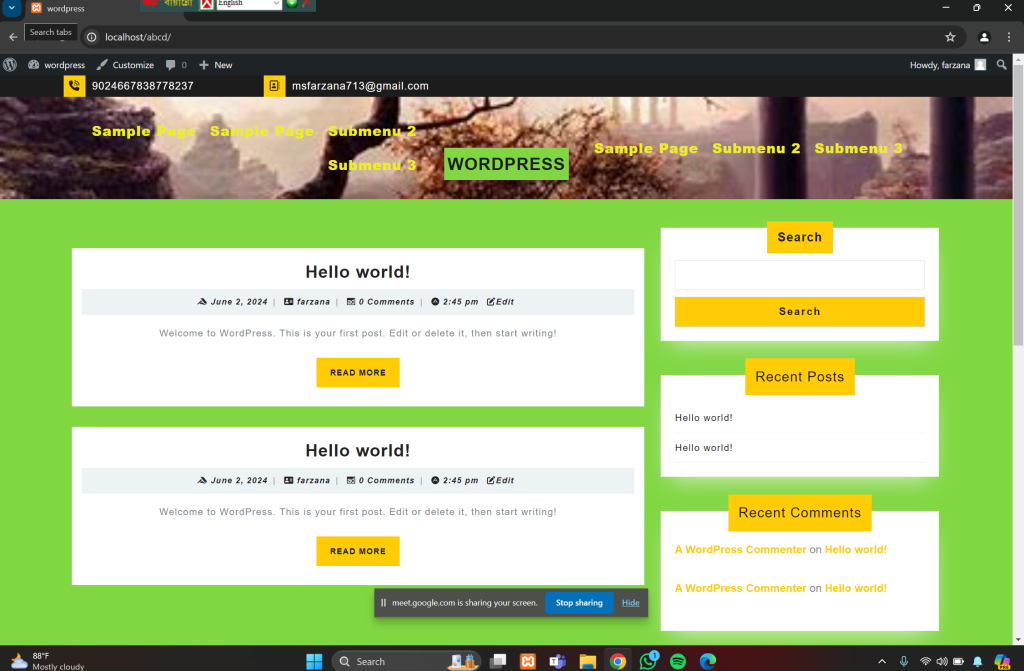Click the yellow email contact icon
Screen dimensions: 1024x671
pyautogui.click(x=274, y=86)
